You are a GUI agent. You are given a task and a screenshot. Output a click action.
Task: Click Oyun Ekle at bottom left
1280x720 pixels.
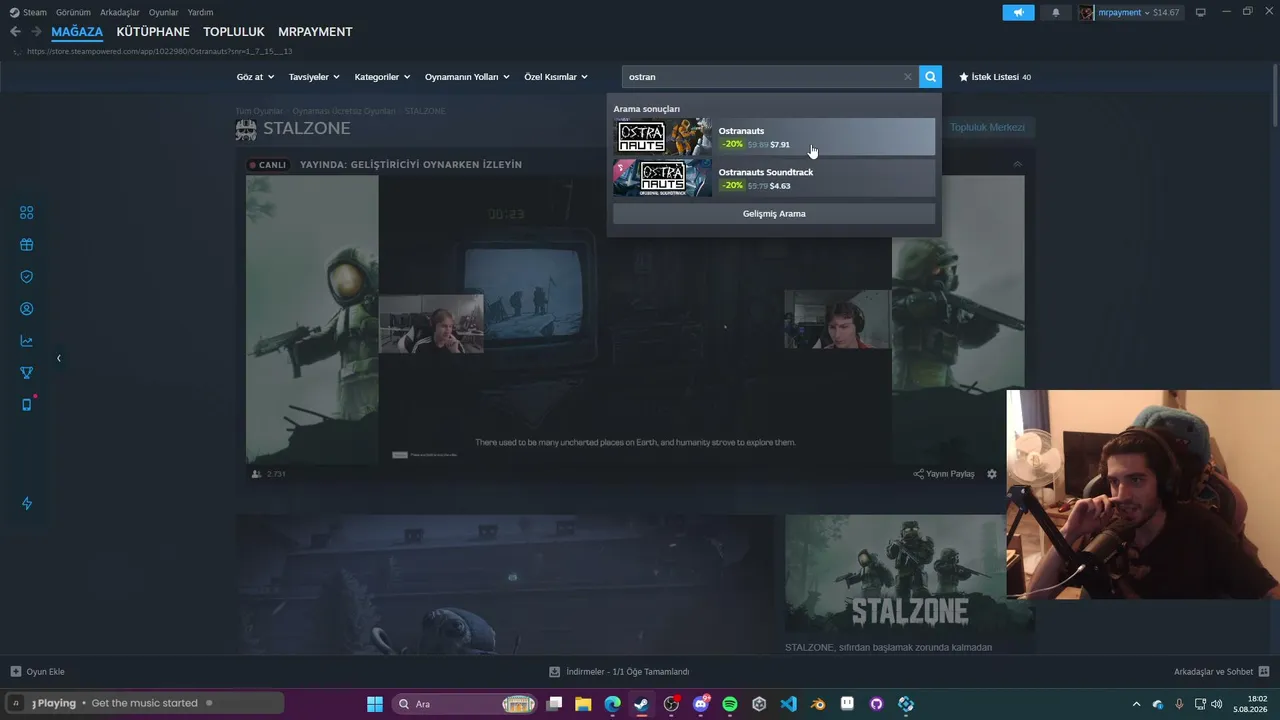click(38, 672)
